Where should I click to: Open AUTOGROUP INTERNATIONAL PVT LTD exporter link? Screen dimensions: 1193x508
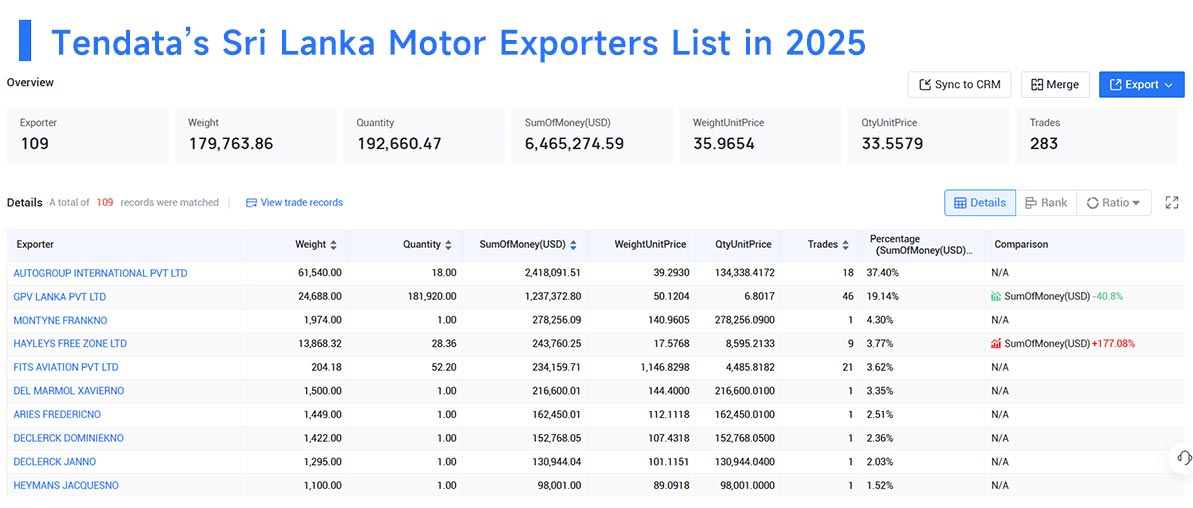pyautogui.click(x=100, y=273)
